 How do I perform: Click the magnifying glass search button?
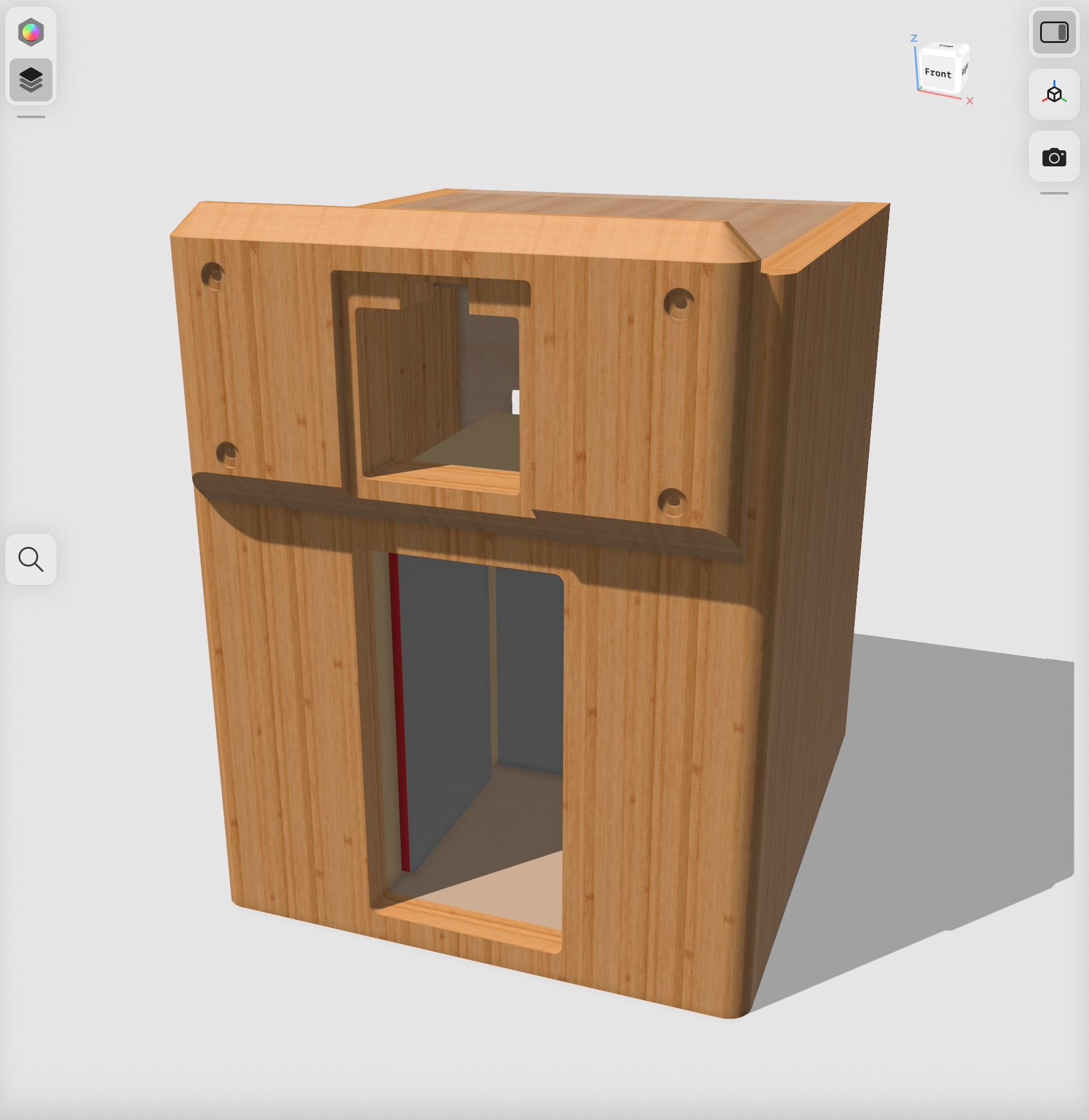pyautogui.click(x=31, y=559)
